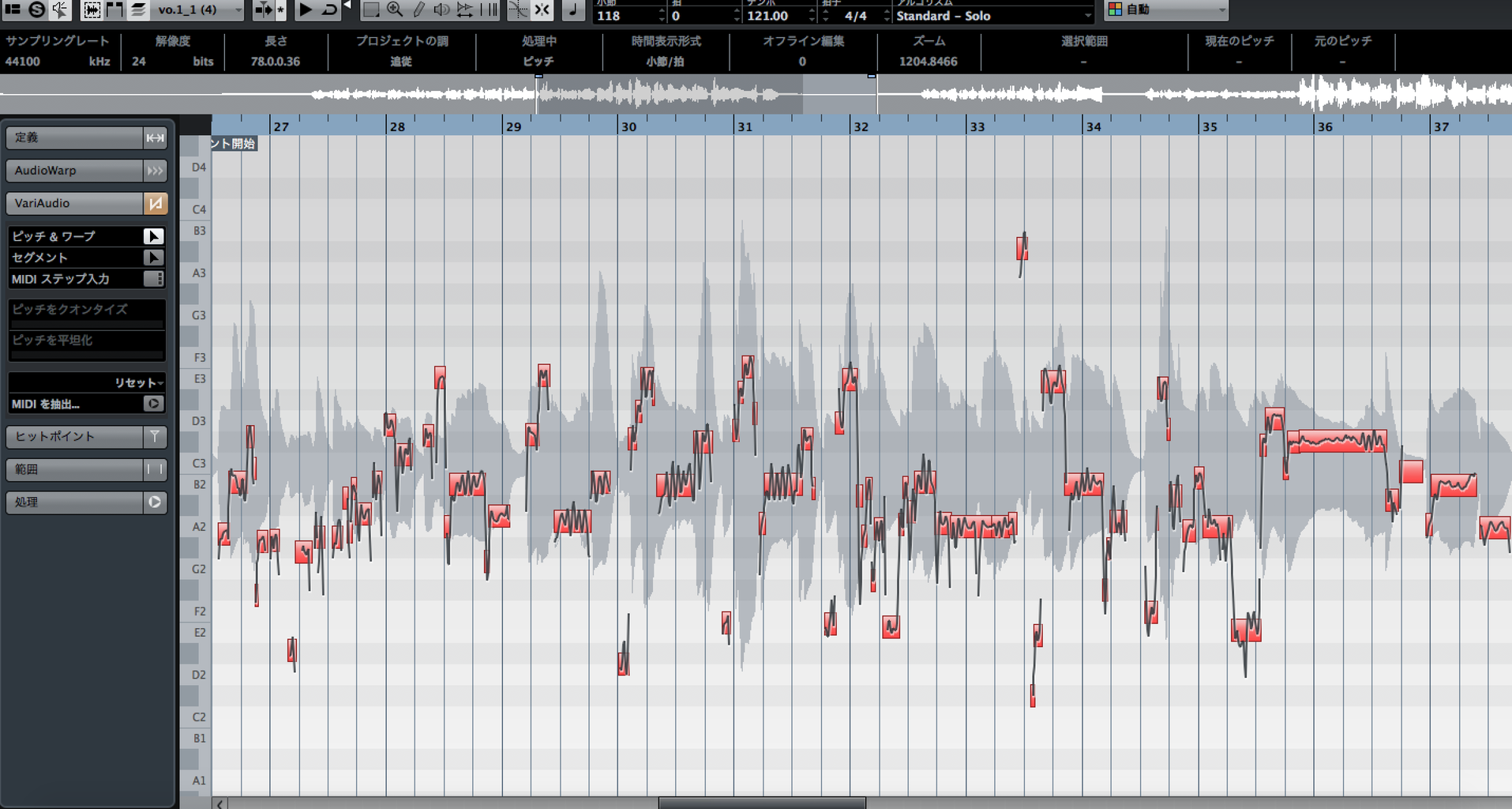Screen dimensions: 1512x809
Task: Click the サンプリングレート value 44100
Action: [23, 62]
